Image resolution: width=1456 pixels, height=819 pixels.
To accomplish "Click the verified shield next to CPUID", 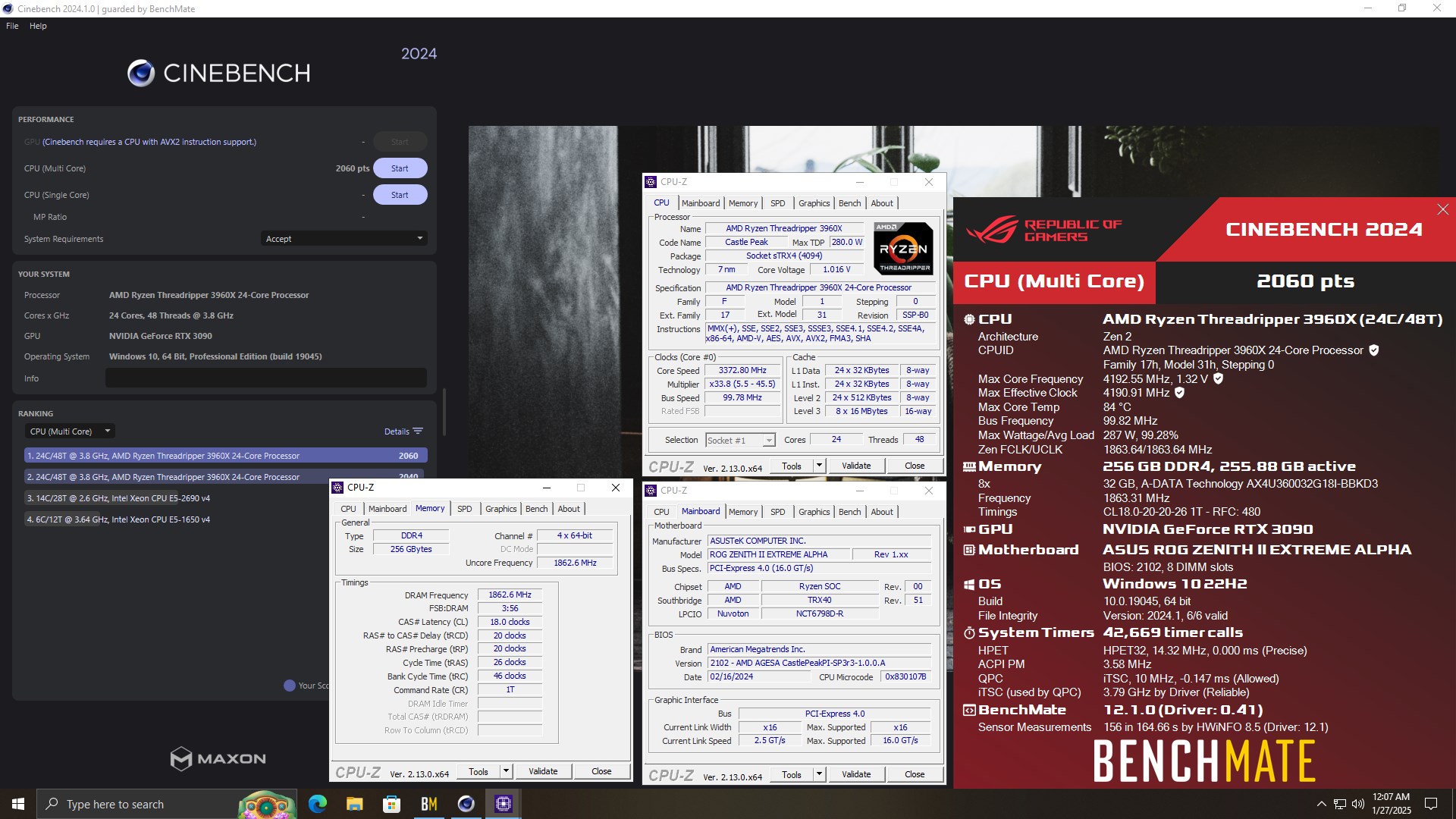I will [1374, 350].
